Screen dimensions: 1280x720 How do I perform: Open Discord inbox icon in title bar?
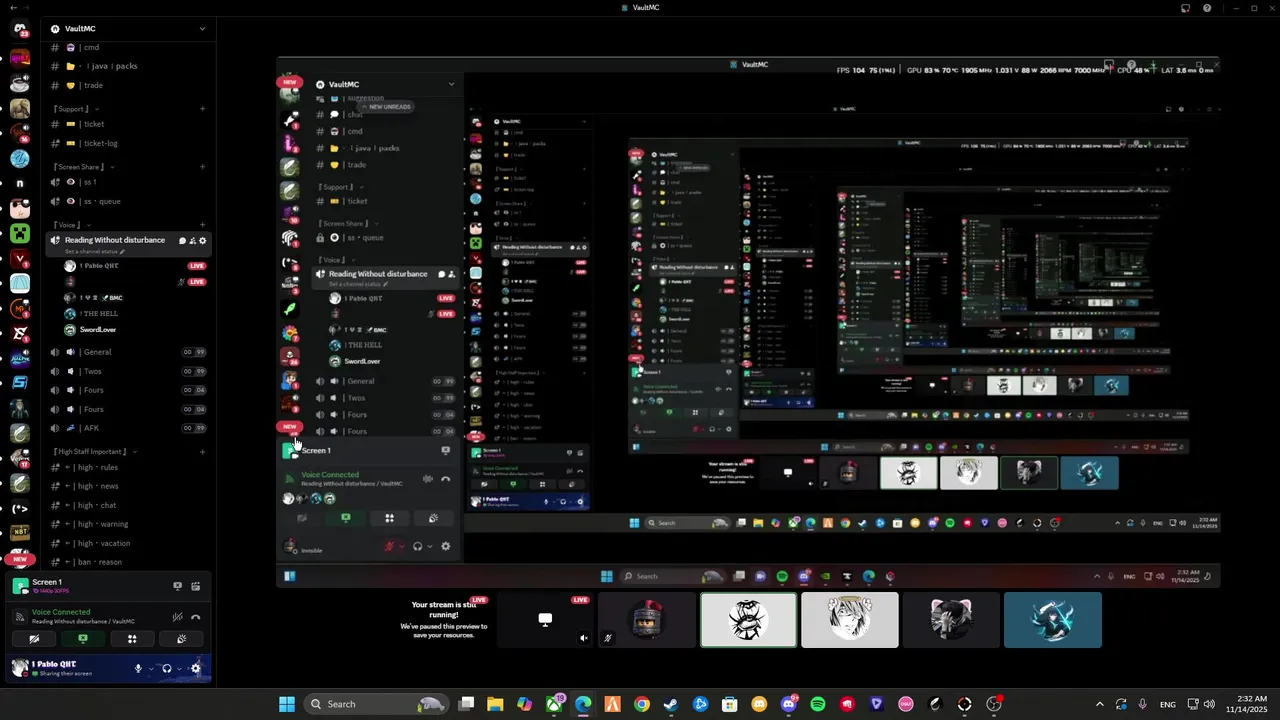(1185, 8)
